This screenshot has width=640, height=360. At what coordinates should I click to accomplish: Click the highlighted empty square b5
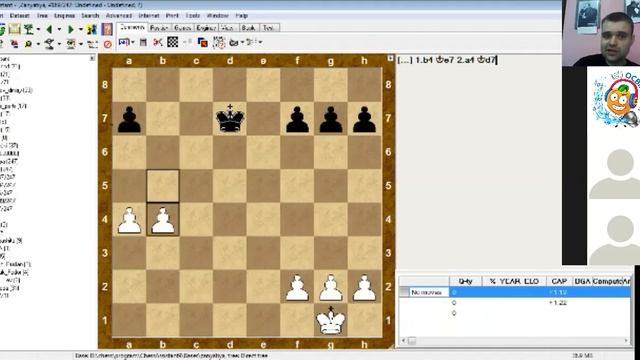[x=163, y=186]
